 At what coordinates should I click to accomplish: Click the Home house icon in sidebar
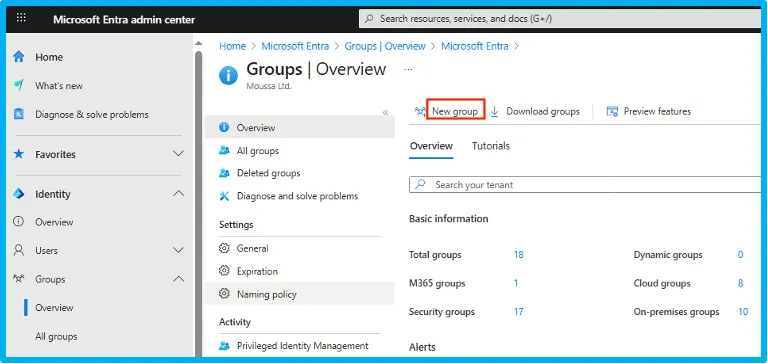(x=19, y=57)
